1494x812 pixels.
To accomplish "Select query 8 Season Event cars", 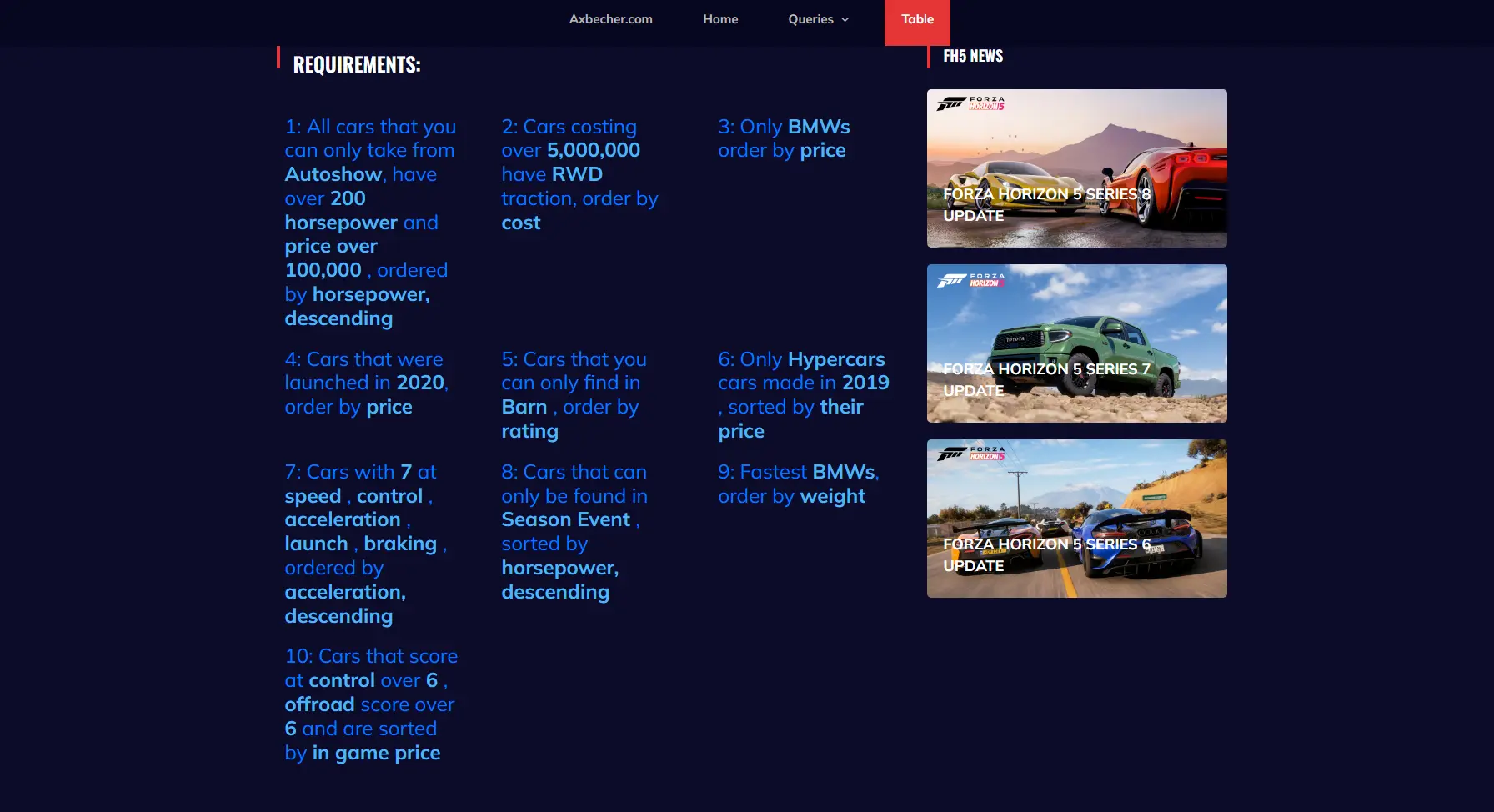I will [x=574, y=531].
